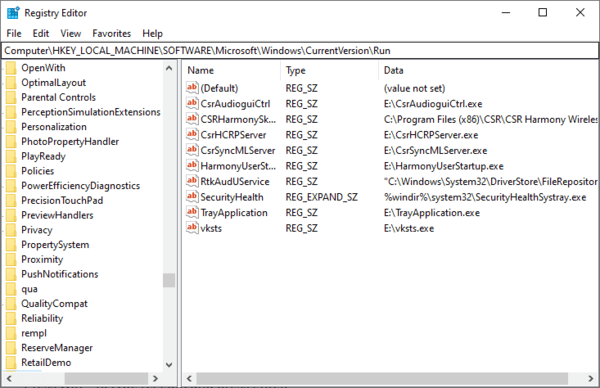Click the Registry Editor app icon in title bar

[x=13, y=13]
